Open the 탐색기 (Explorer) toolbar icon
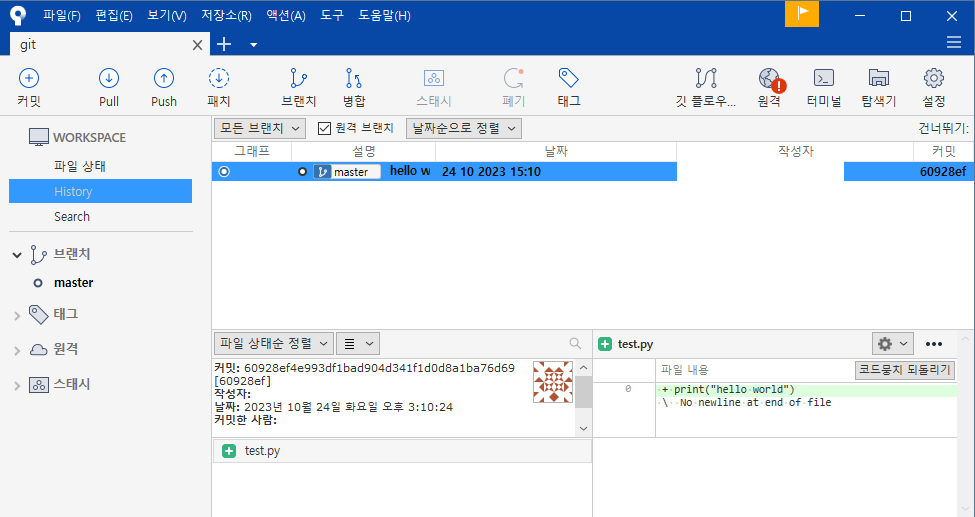This screenshot has height=517, width=975. (x=879, y=87)
